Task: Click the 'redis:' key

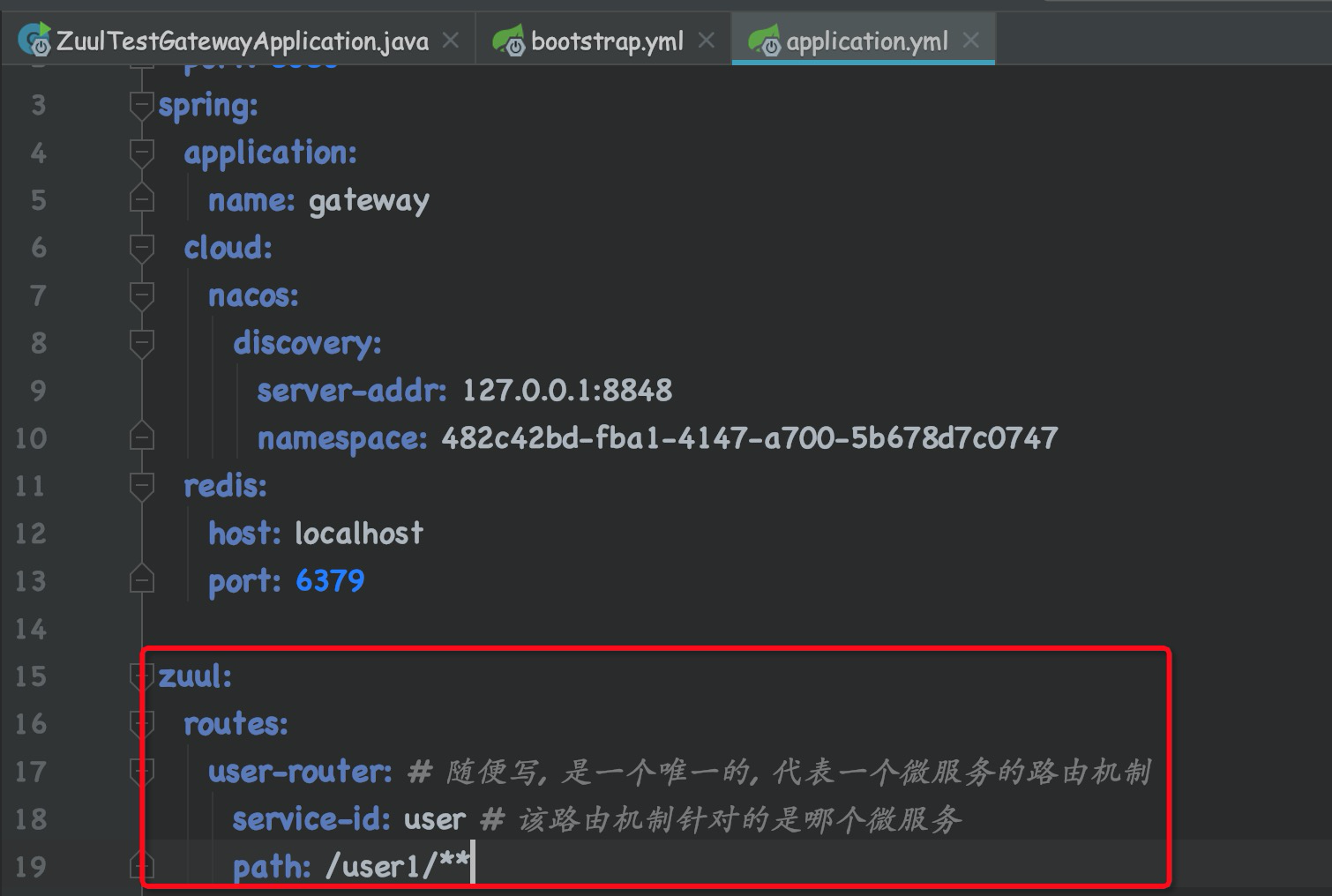Action: coord(225,486)
